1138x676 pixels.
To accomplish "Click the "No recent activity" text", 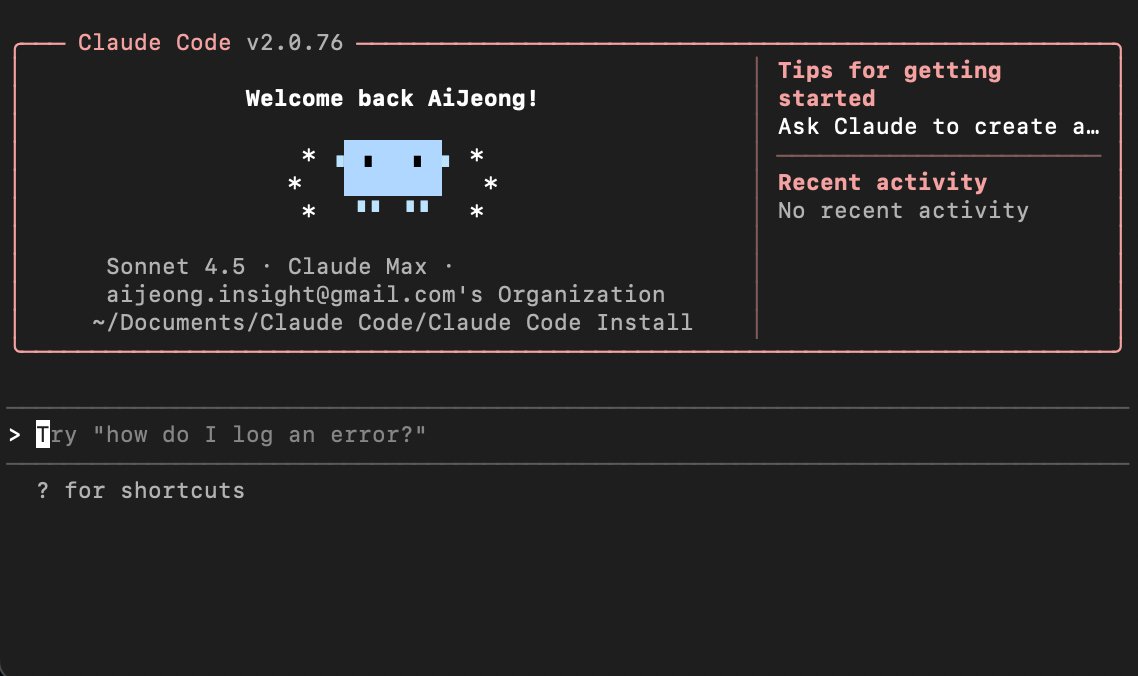I will tap(903, 210).
